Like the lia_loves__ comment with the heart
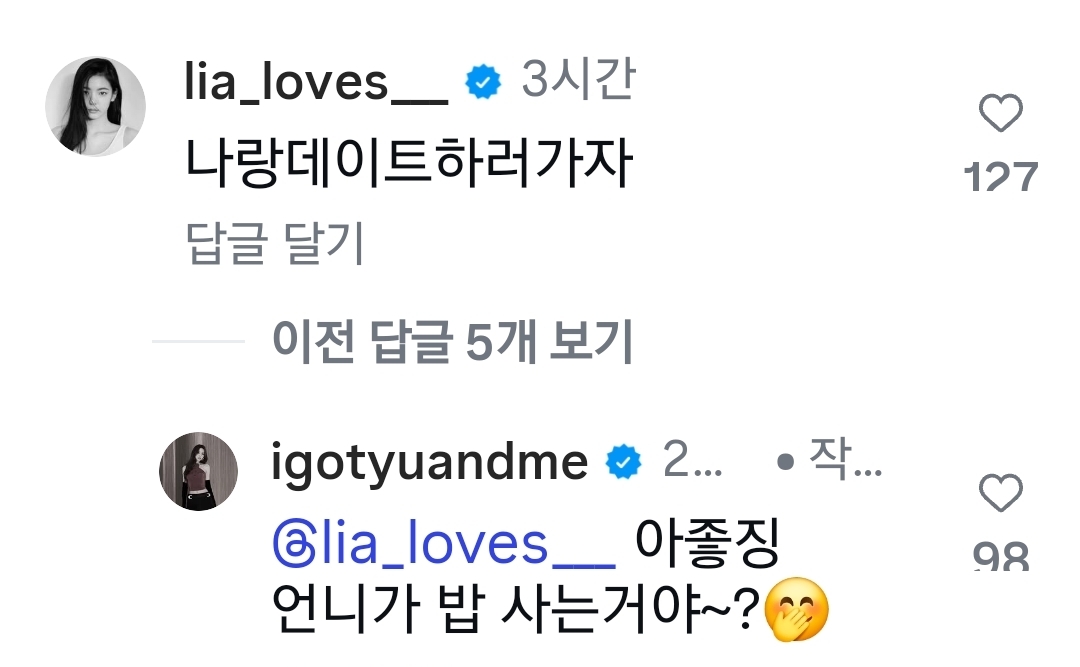 (999, 115)
